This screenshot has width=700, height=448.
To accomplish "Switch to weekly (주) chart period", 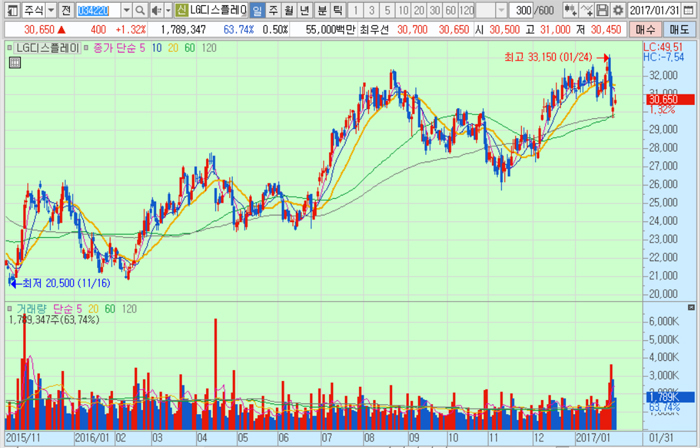I will click(x=274, y=10).
